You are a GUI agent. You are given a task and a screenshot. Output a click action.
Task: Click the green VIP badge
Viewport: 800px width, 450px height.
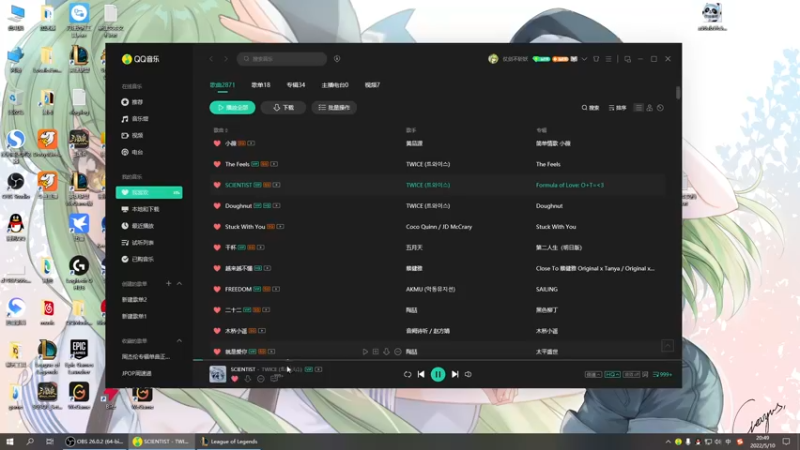pyautogui.click(x=541, y=59)
